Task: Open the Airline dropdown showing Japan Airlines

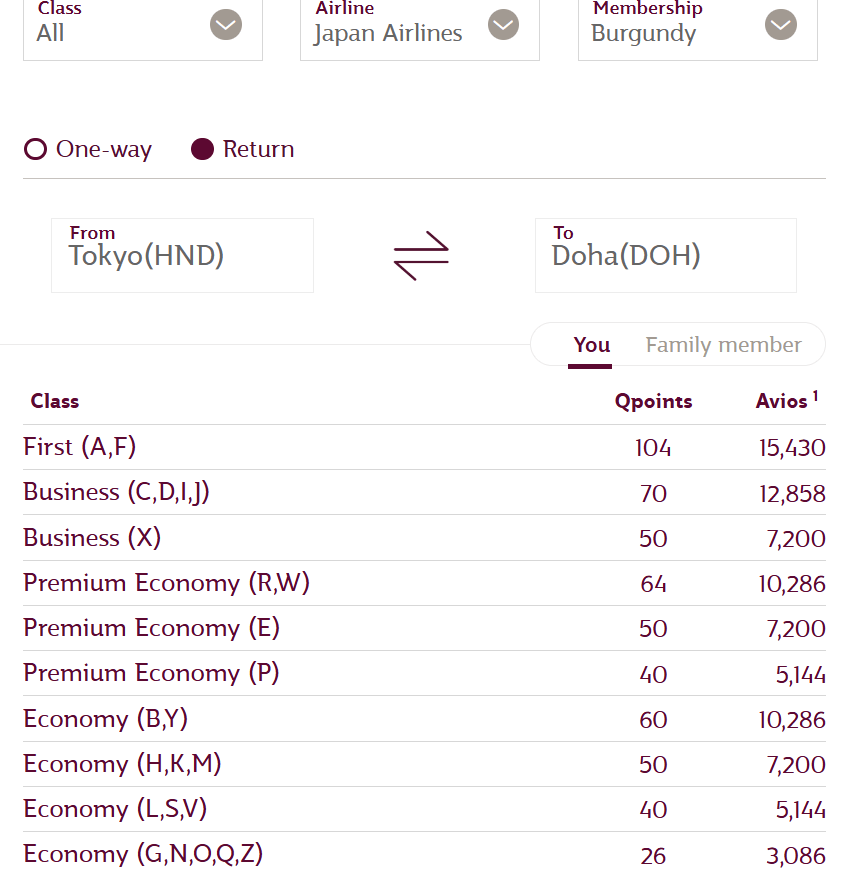Action: coord(419,28)
